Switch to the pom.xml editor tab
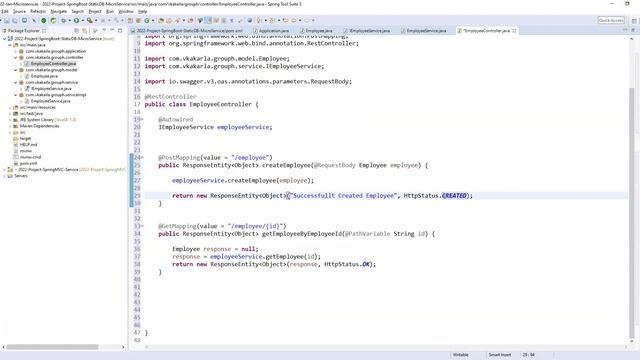Image resolution: width=640 pixels, height=360 pixels. click(x=187, y=31)
